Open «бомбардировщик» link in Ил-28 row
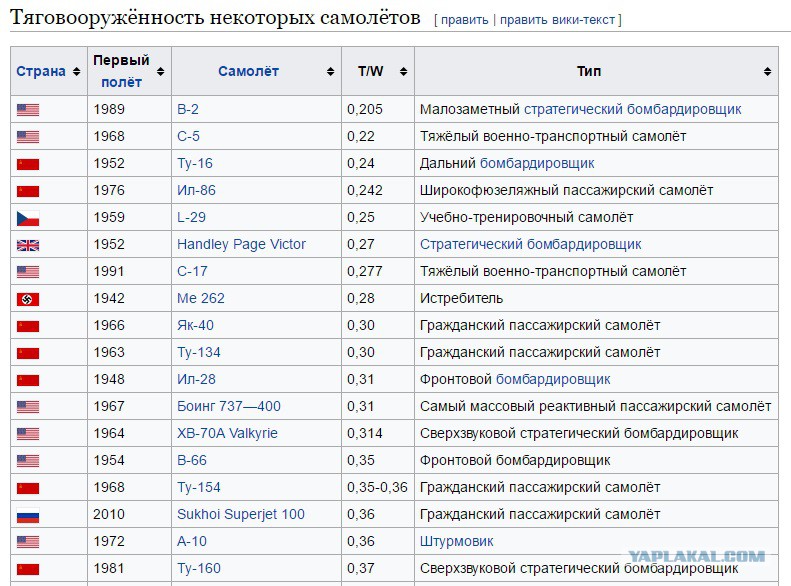791x586 pixels. click(x=553, y=379)
